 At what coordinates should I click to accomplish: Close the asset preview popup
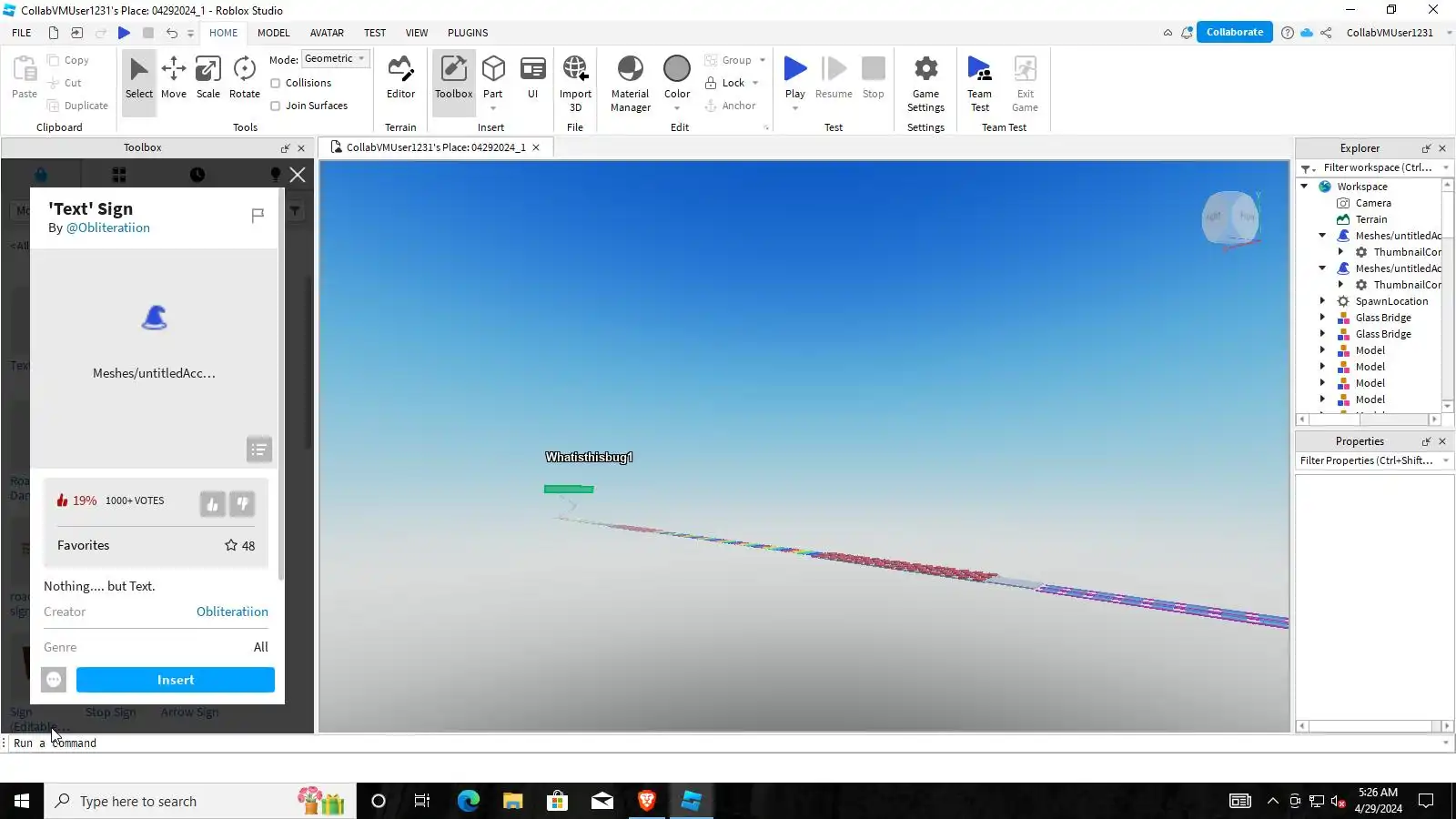click(x=298, y=175)
